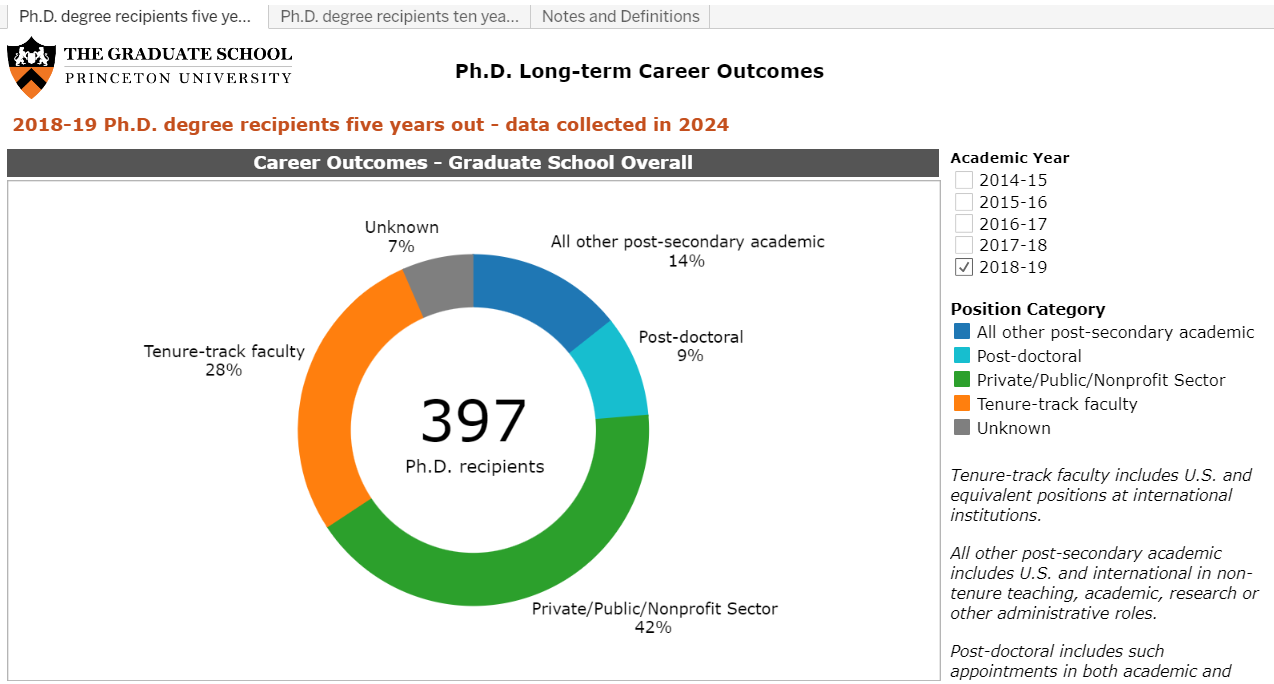This screenshot has width=1274, height=684.
Task: Click the blue All other post-secondary swatch
Action: pos(962,332)
